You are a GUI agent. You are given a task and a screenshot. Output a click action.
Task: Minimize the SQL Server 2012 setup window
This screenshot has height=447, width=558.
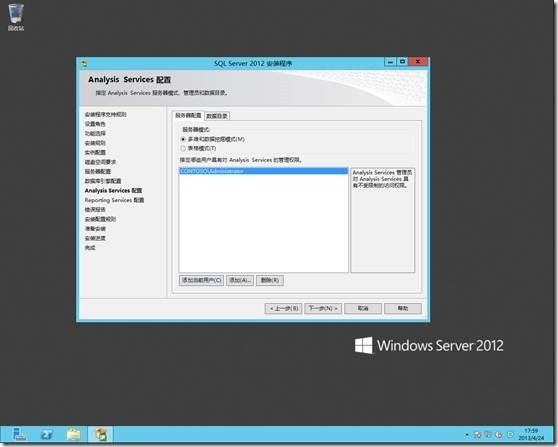point(390,62)
